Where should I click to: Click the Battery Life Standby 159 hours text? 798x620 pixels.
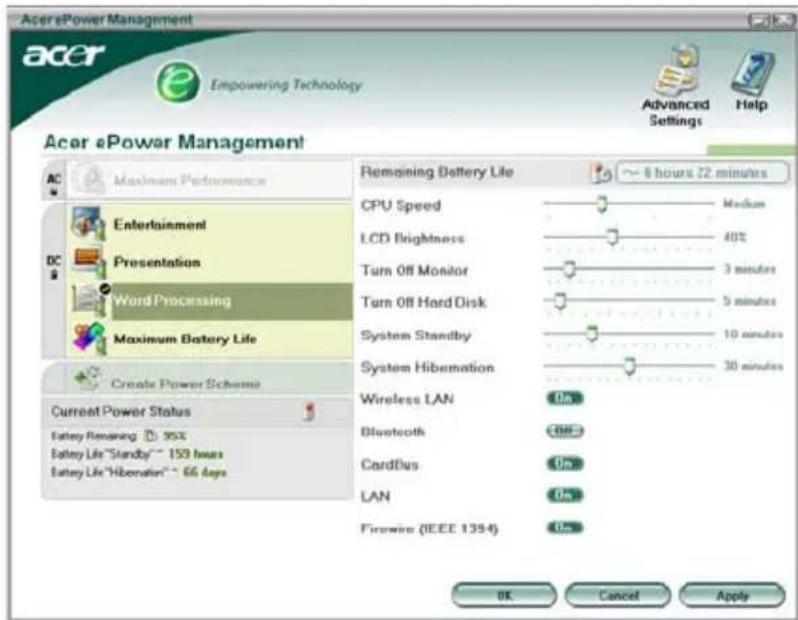pos(137,454)
